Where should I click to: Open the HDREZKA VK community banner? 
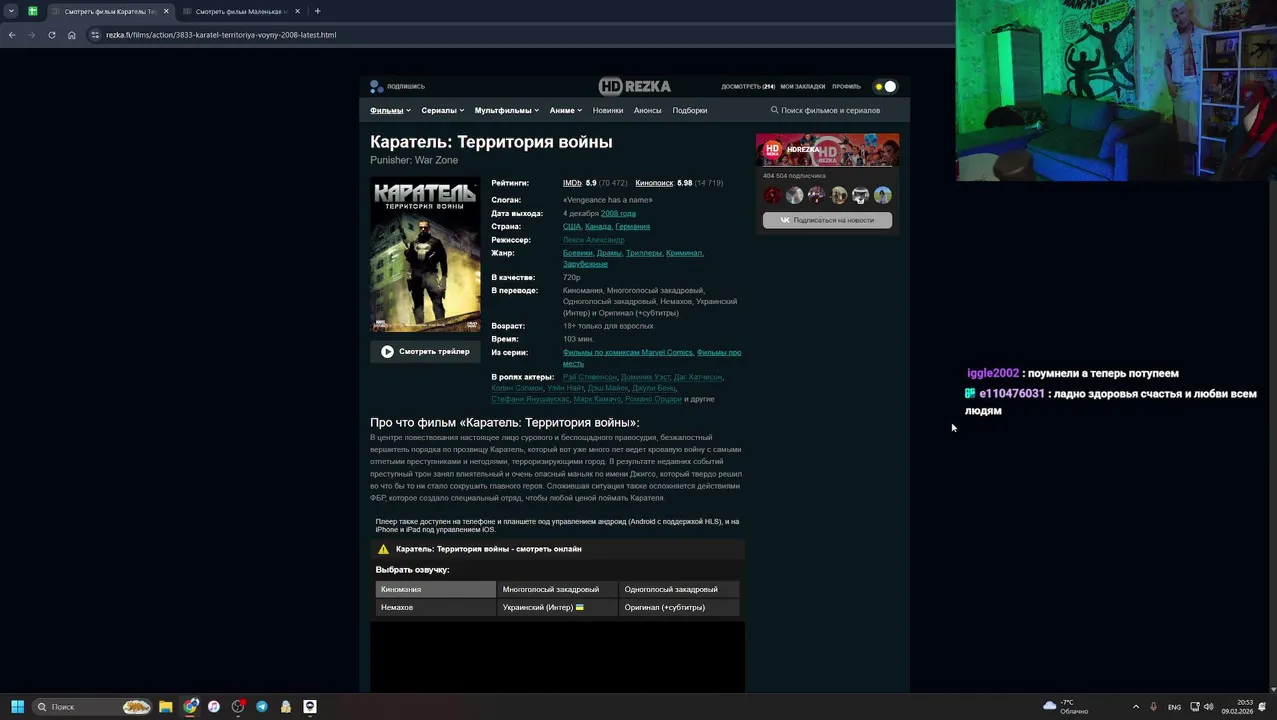coord(827,150)
